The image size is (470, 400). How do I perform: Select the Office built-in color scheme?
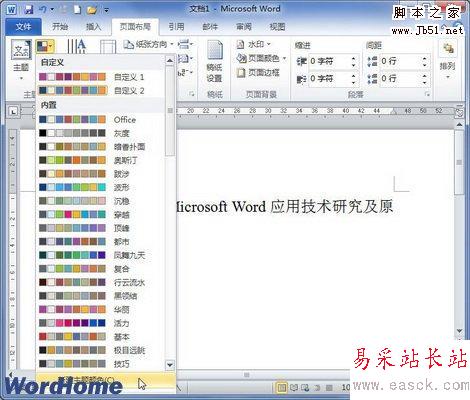pyautogui.click(x=100, y=120)
